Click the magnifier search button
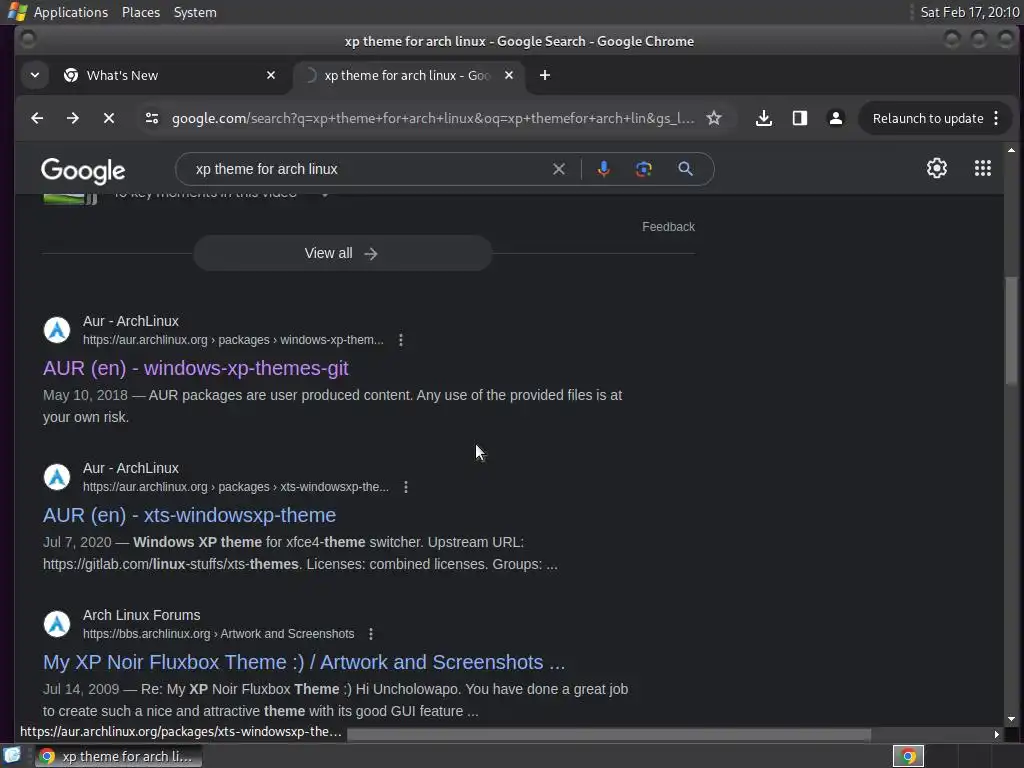The height and width of the screenshot is (768, 1024). (x=685, y=169)
